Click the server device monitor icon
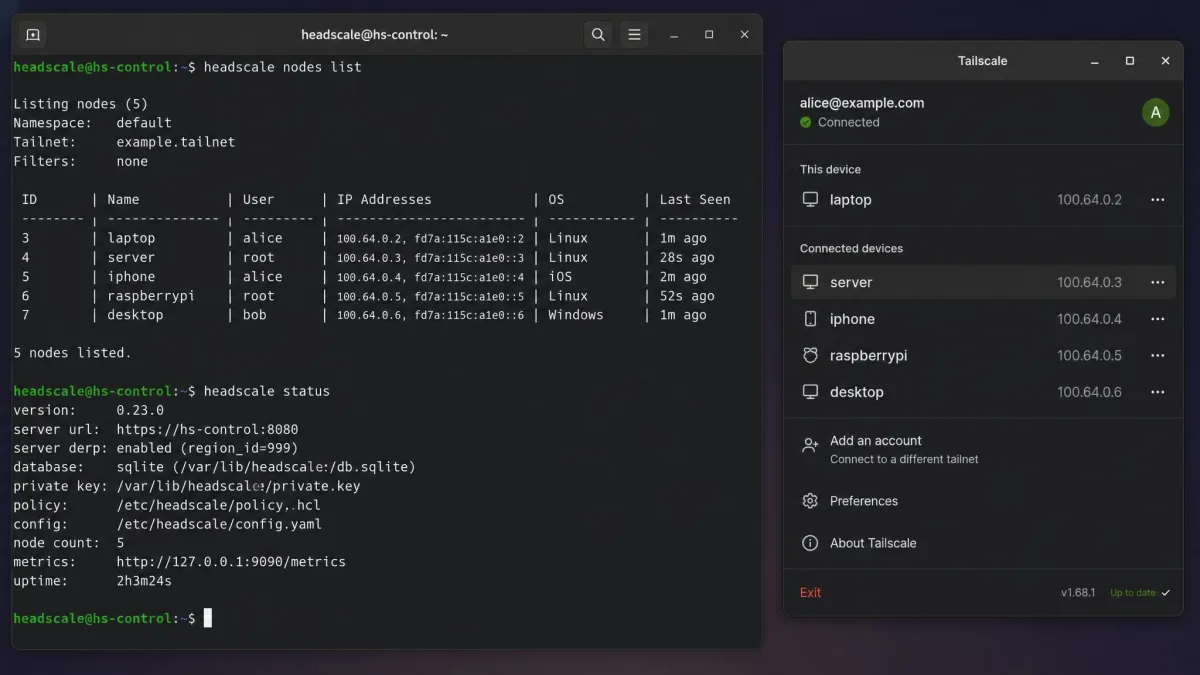The height and width of the screenshot is (675, 1200). coord(811,282)
